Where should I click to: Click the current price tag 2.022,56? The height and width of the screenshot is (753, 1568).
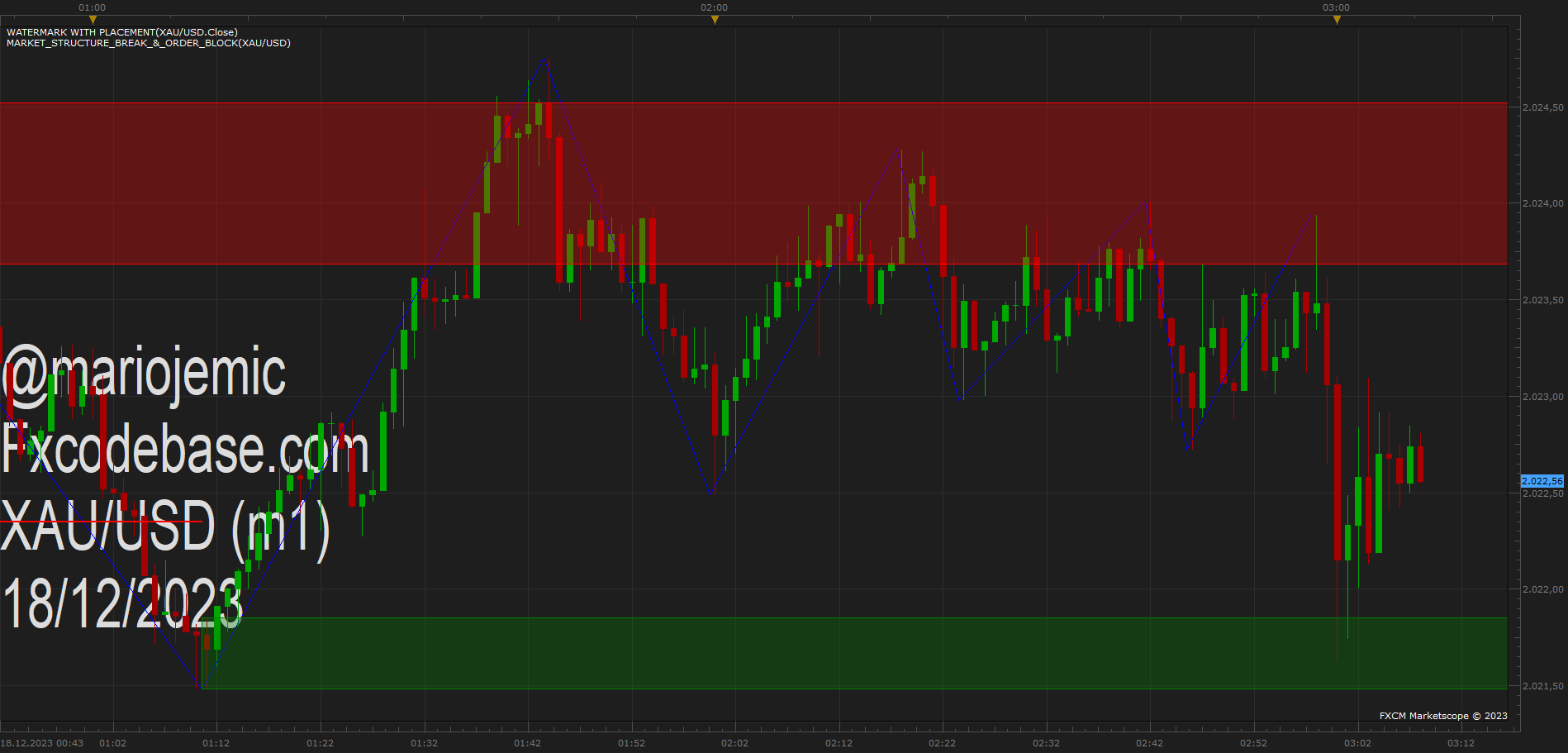[1542, 481]
